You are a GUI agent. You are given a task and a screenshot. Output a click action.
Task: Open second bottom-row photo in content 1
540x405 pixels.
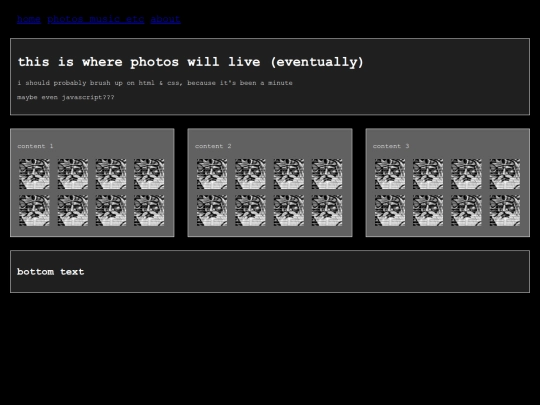73,210
